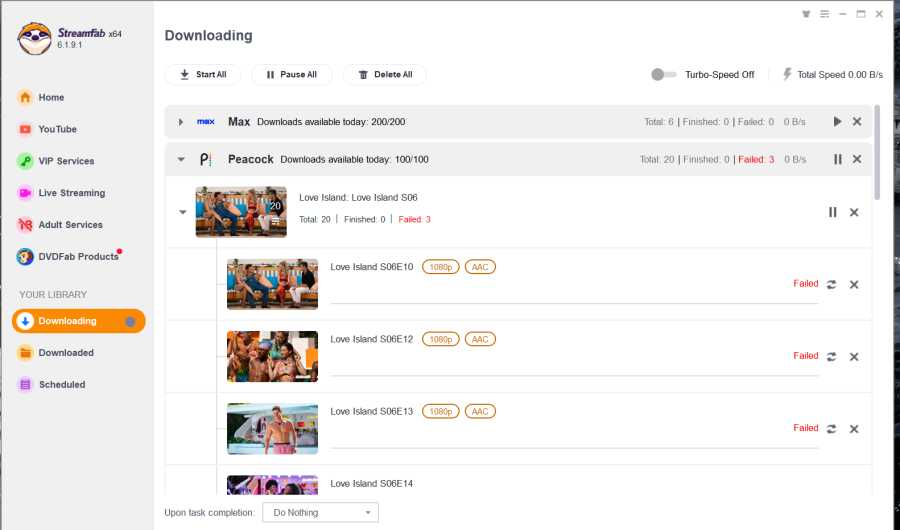Click the download list scrollbar

[877, 153]
